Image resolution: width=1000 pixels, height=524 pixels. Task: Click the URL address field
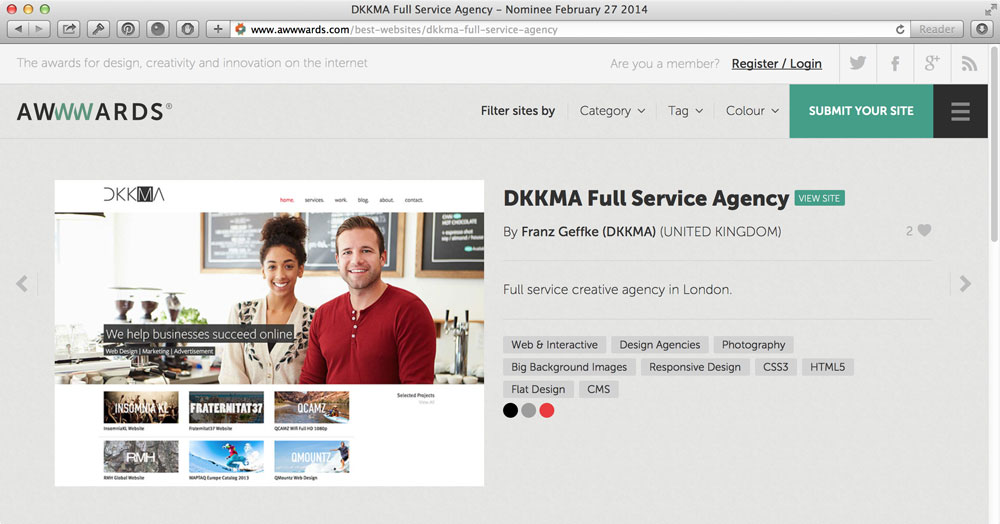point(570,29)
